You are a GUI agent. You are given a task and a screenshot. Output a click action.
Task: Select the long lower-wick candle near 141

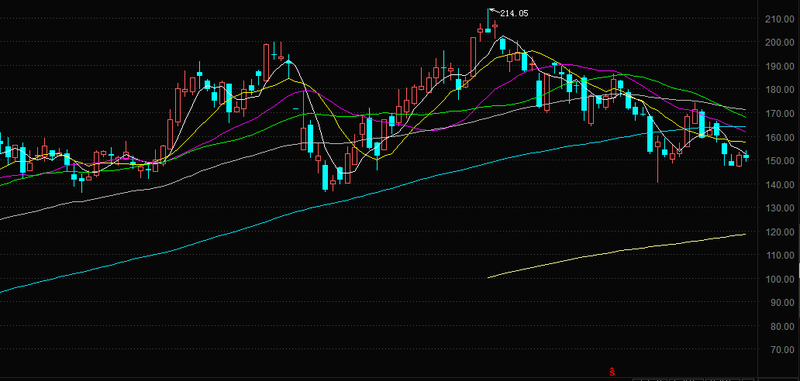pos(658,159)
